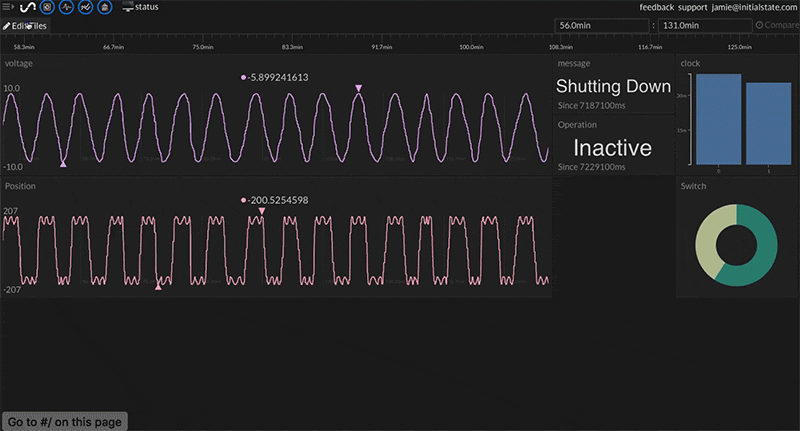
Task: Open the Lines chart view icon
Action: point(85,7)
